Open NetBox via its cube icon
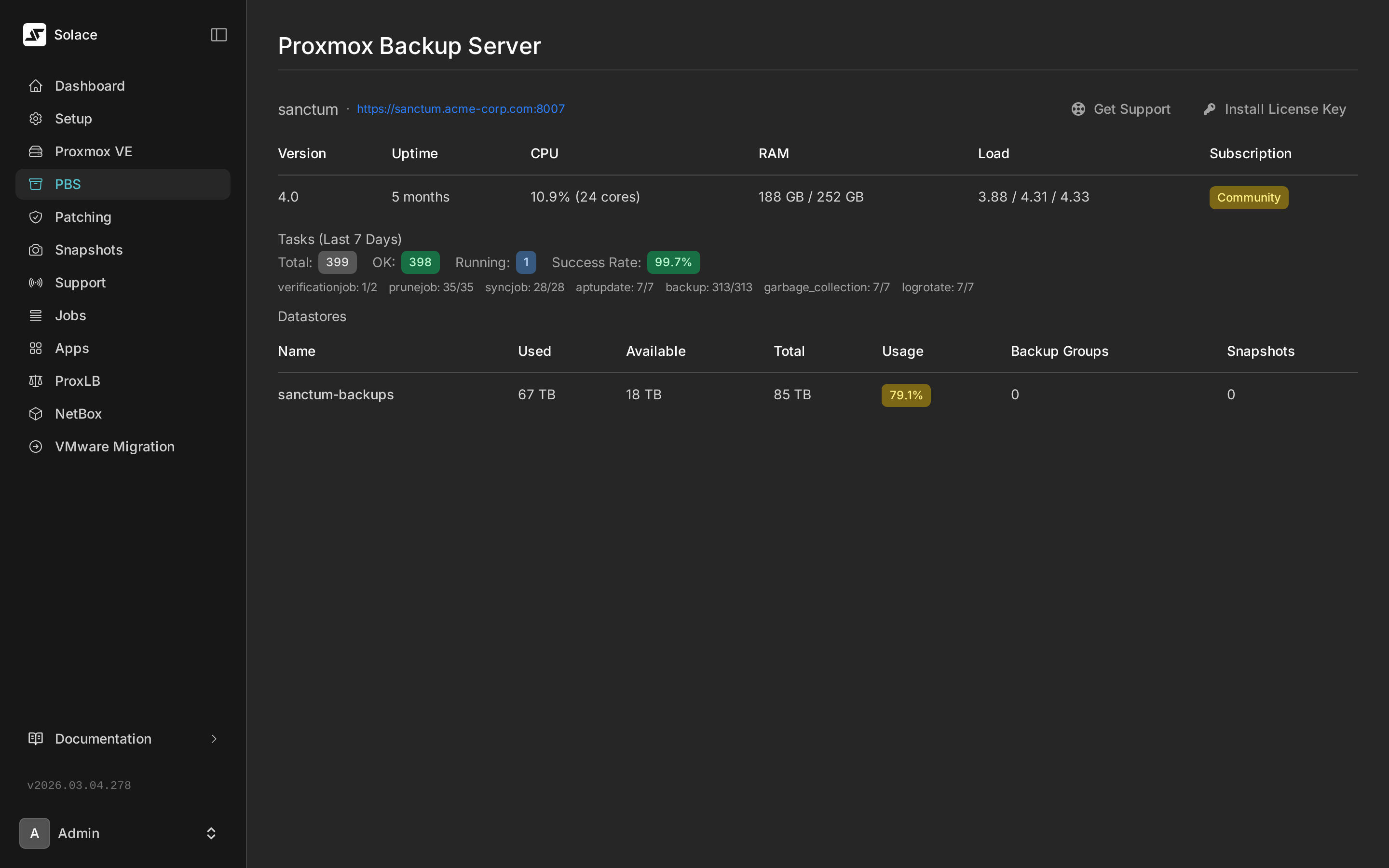 (36, 413)
